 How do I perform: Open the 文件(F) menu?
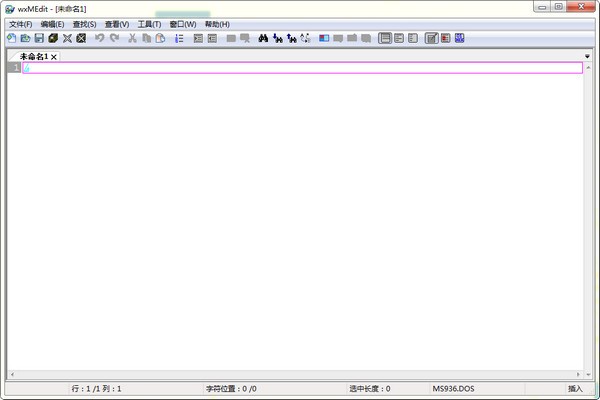(x=21, y=24)
